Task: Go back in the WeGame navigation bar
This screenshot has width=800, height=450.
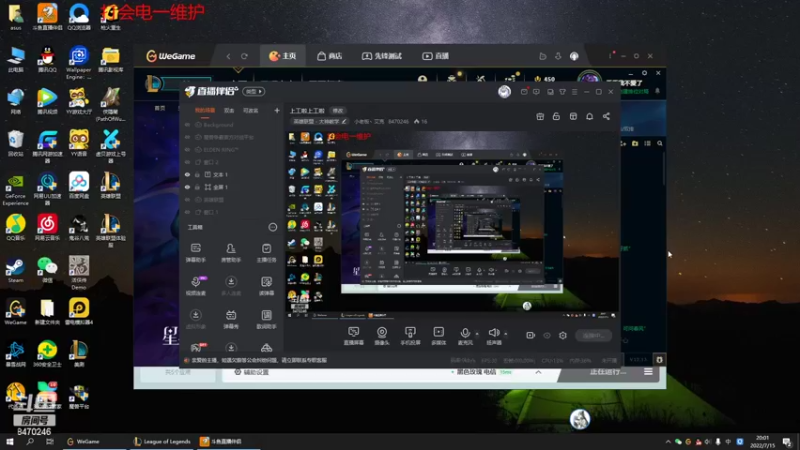Action: pos(228,56)
